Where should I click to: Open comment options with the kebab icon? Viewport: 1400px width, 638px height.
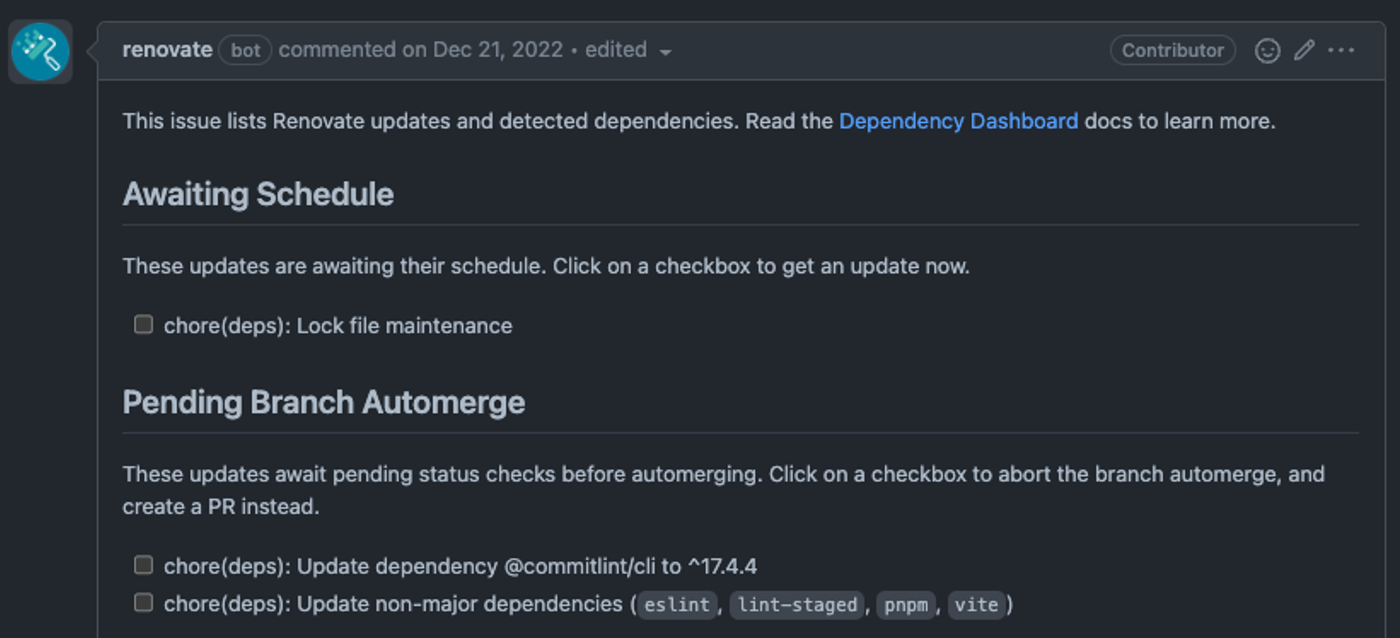(1340, 50)
